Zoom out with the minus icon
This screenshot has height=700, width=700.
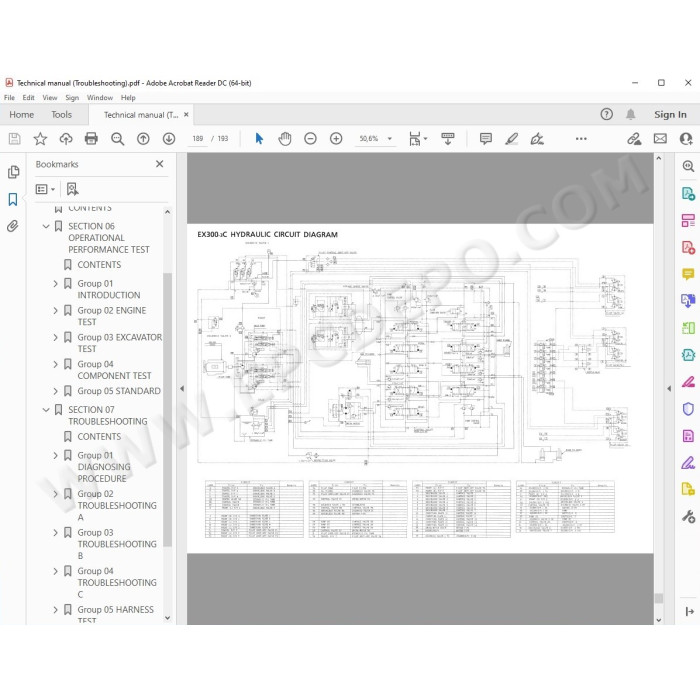point(310,139)
